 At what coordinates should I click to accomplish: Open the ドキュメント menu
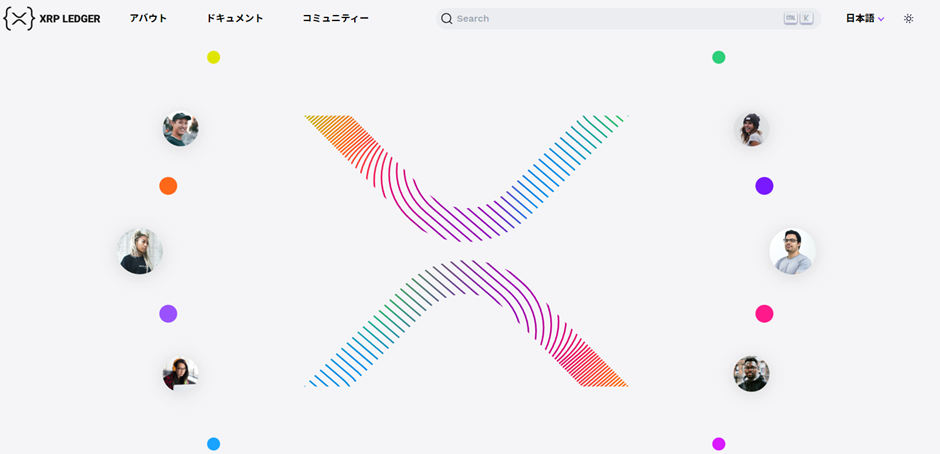[235, 18]
